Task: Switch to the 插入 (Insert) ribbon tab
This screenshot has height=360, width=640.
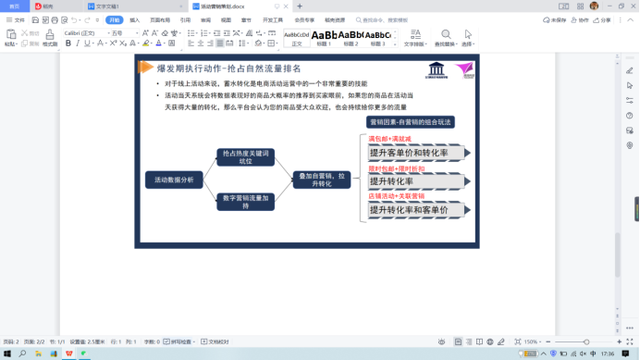Action: [135, 20]
